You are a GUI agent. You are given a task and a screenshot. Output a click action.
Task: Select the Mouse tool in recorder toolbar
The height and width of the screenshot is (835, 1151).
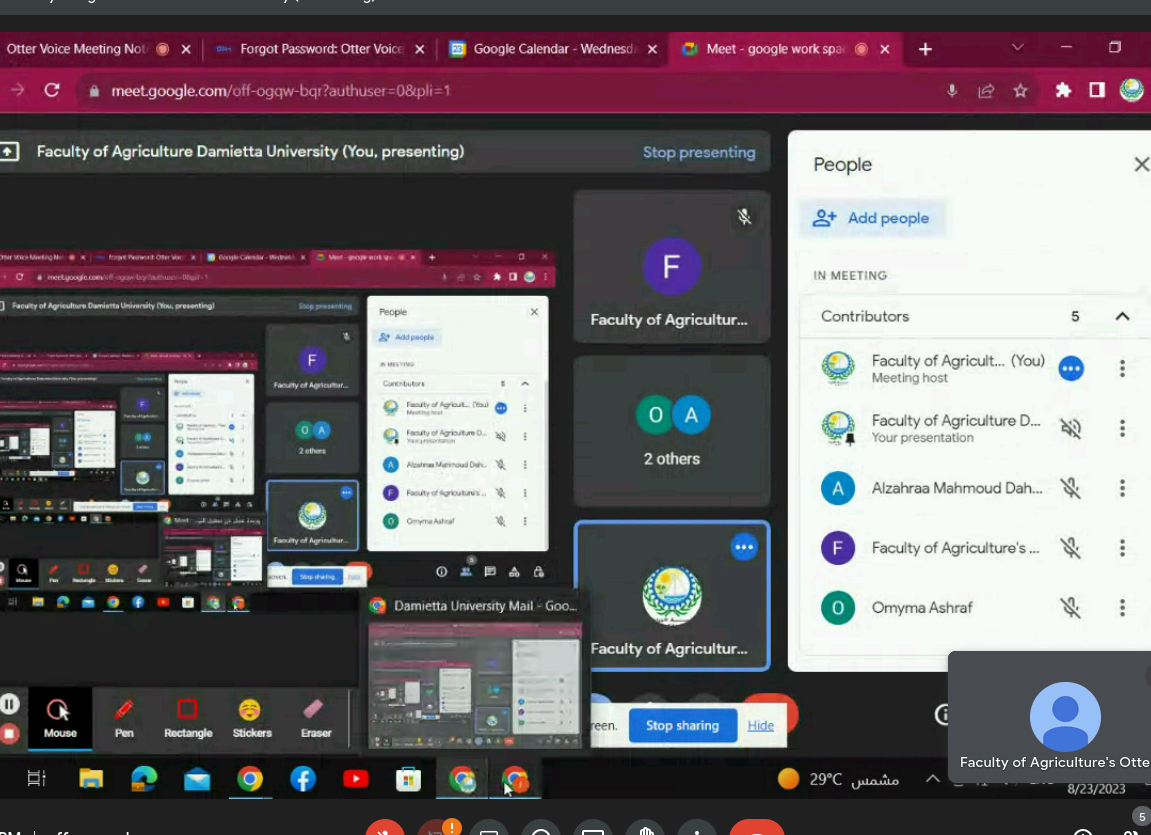click(x=60, y=718)
